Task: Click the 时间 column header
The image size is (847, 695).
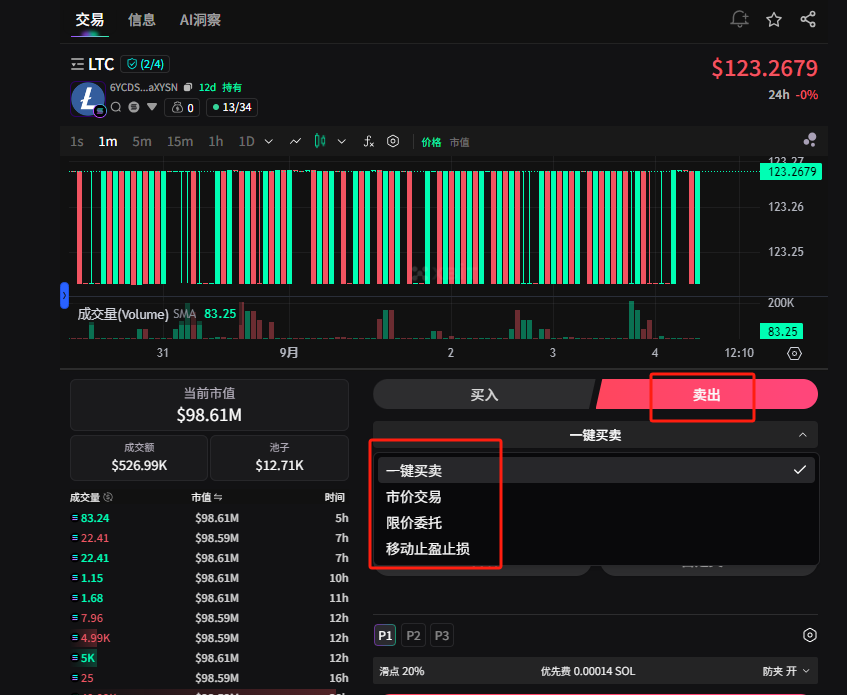Action: click(x=334, y=497)
